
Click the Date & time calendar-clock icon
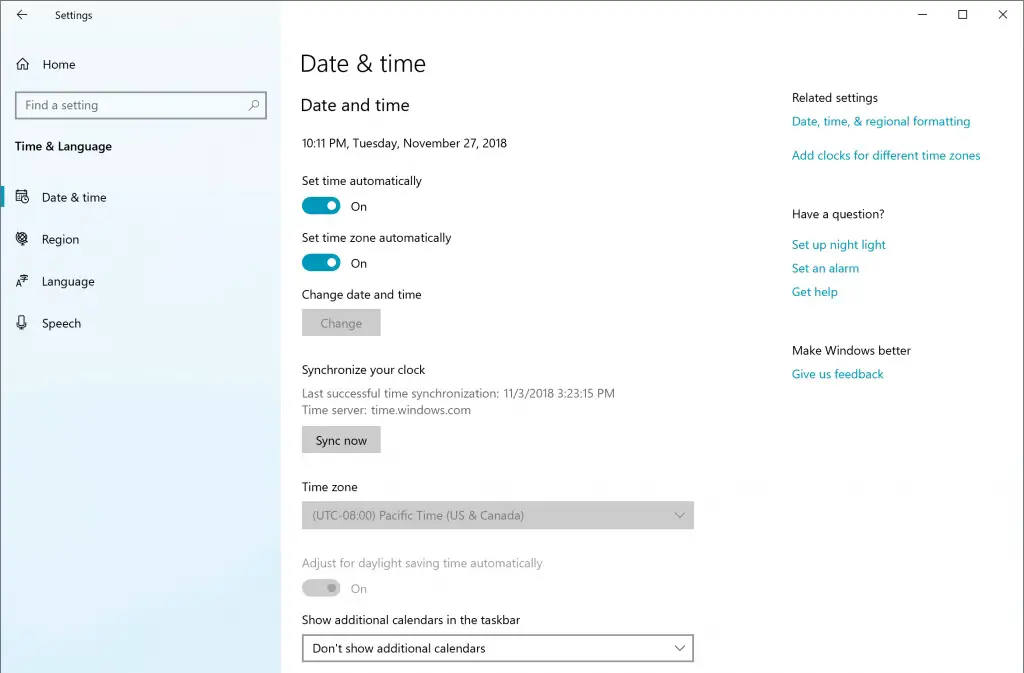point(22,197)
